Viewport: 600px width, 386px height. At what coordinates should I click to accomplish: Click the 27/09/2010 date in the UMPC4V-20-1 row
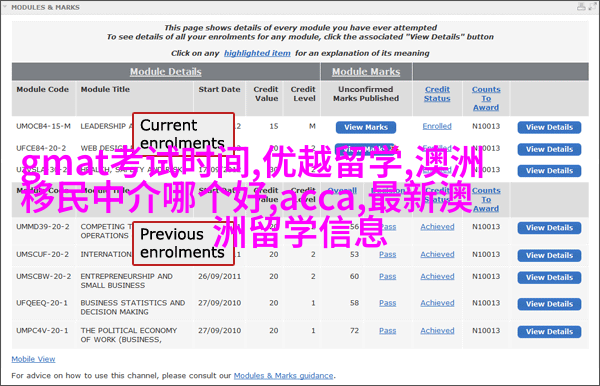[219, 331]
